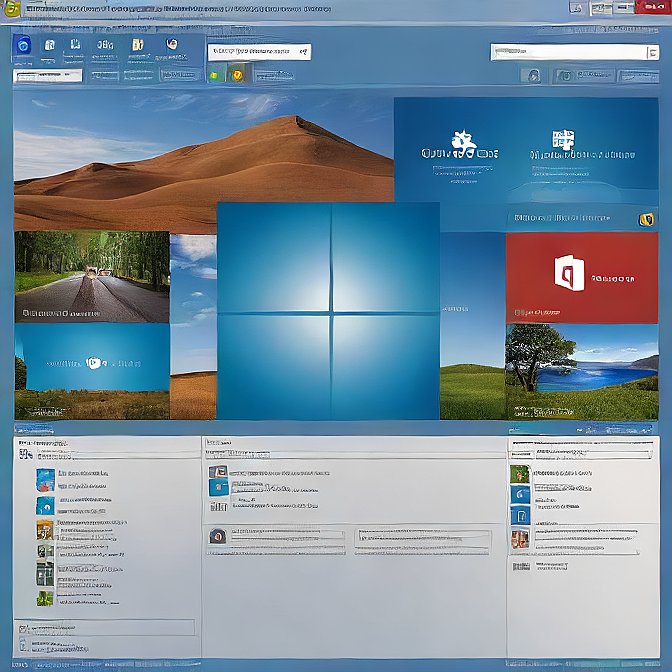The image size is (672, 672).
Task: Open the large blue Windows logo tile
Action: [328, 311]
